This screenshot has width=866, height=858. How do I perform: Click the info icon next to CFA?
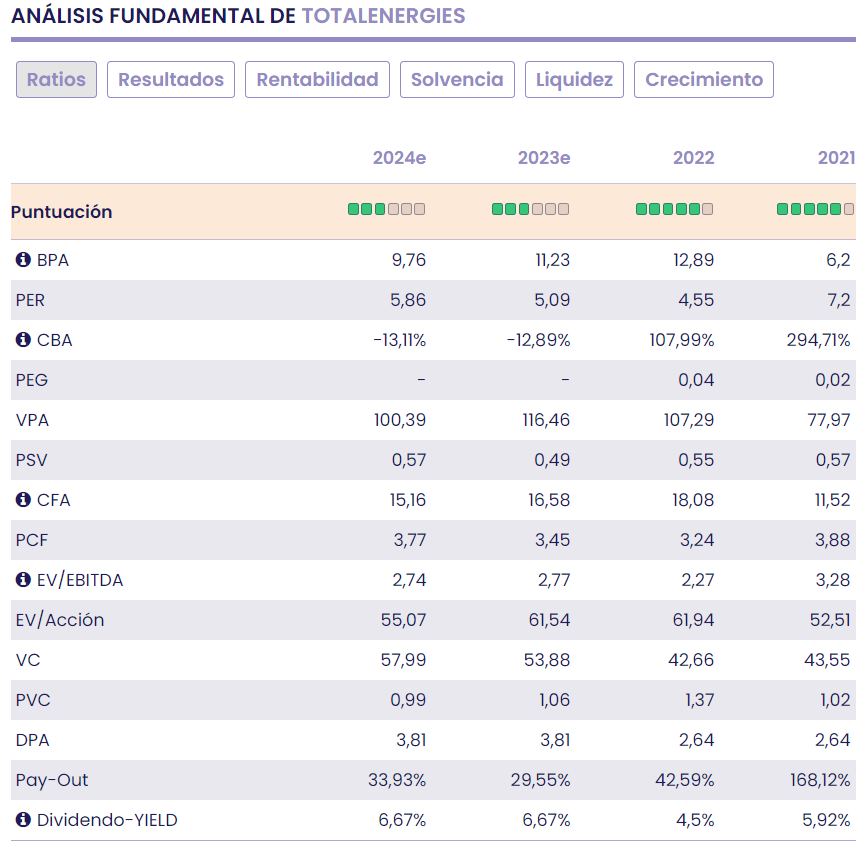pyautogui.click(x=24, y=500)
